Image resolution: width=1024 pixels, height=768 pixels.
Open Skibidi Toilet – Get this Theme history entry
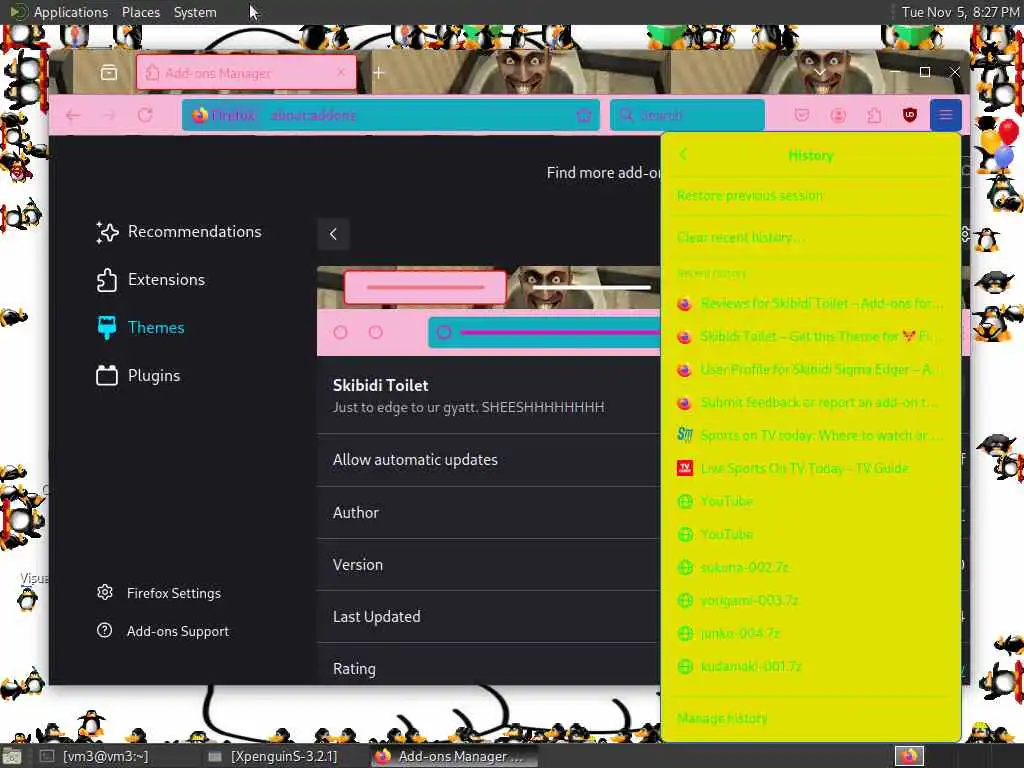pyautogui.click(x=810, y=336)
